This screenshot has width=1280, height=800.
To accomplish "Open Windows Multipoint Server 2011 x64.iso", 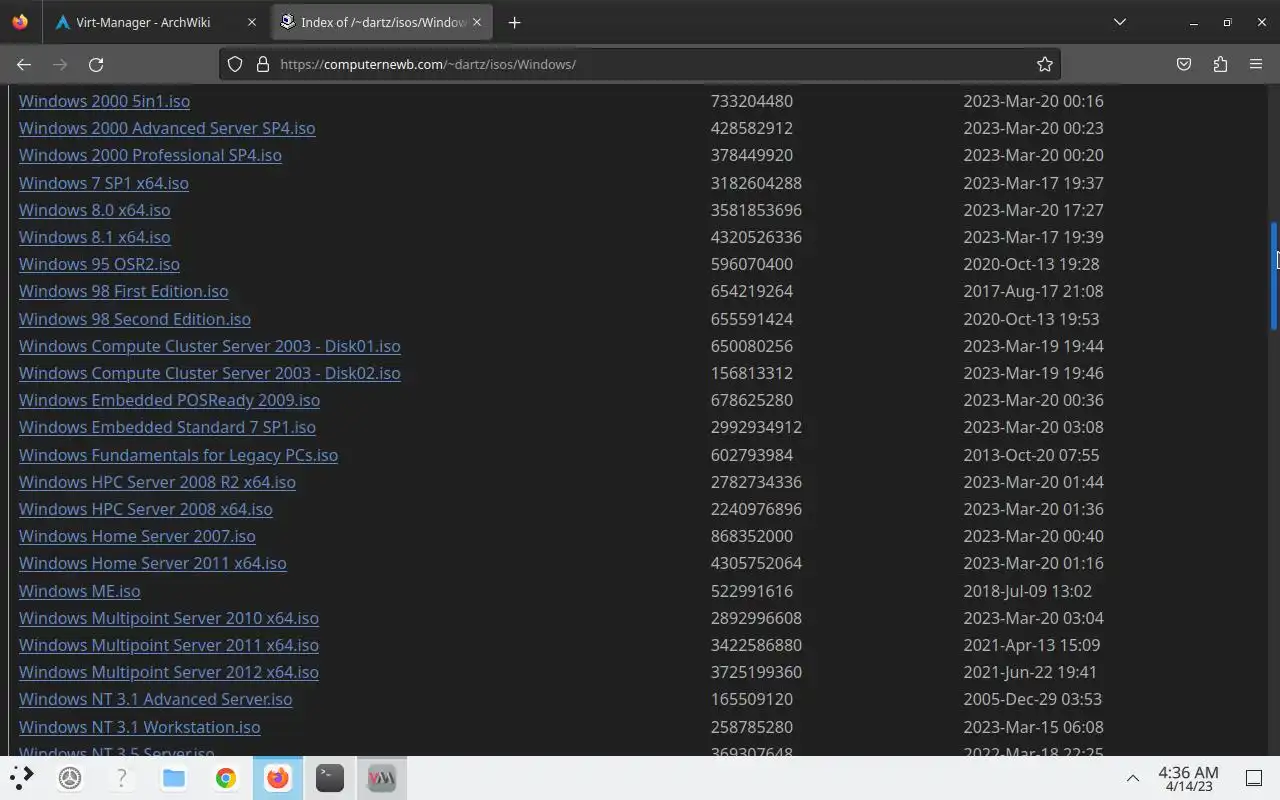I will click(x=169, y=645).
